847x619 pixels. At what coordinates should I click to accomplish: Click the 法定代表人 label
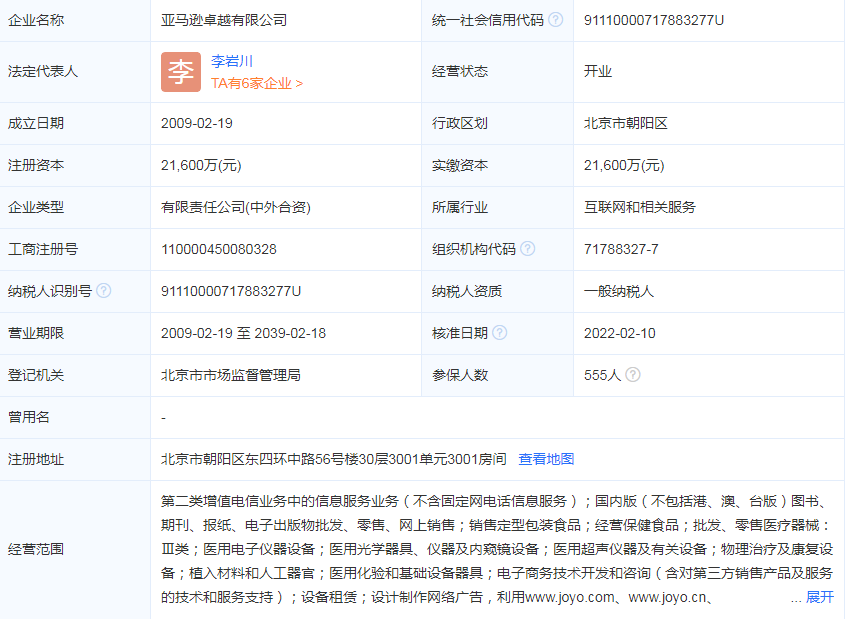[43, 71]
